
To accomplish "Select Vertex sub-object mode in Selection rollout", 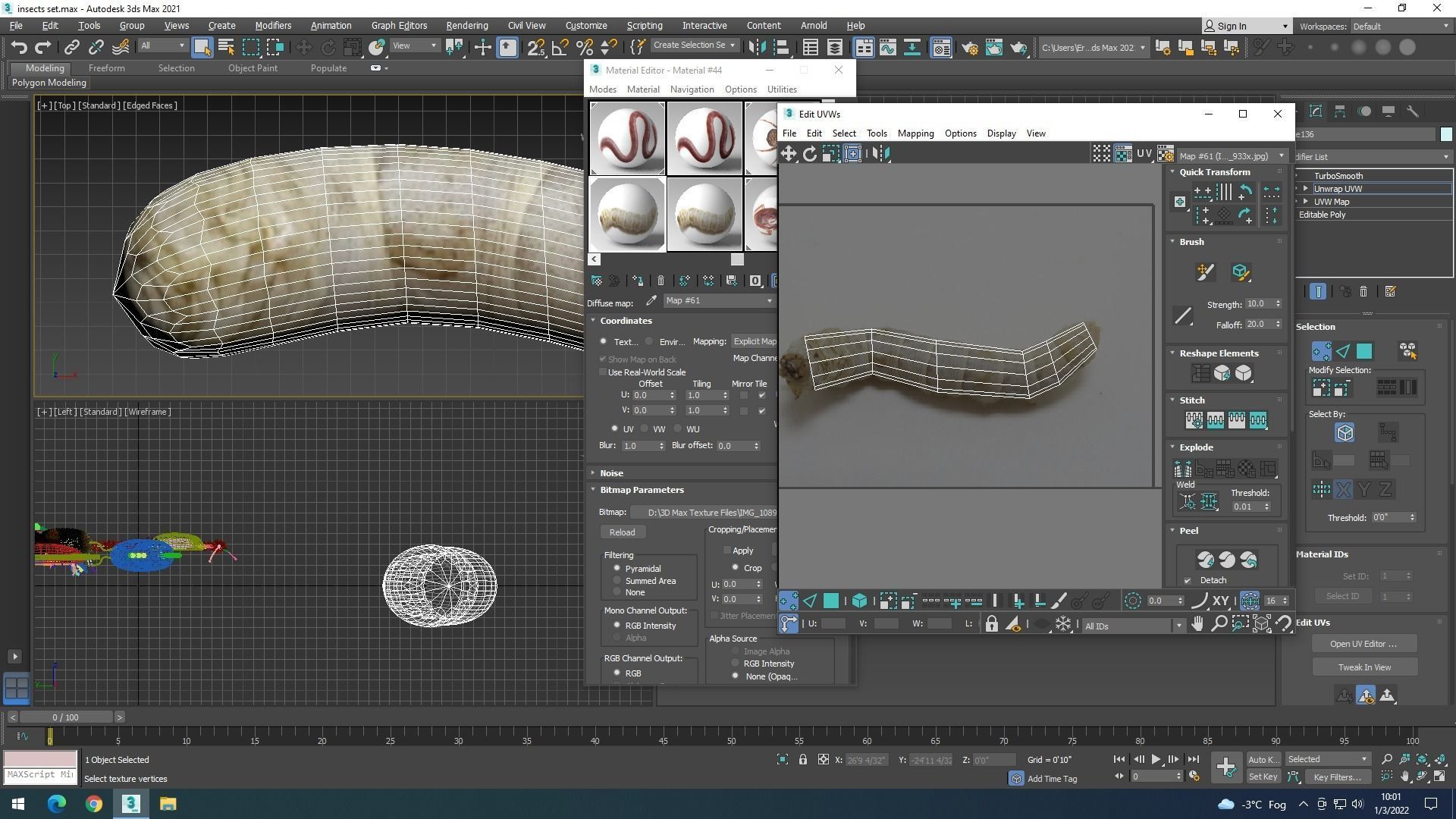I will coord(1321,351).
